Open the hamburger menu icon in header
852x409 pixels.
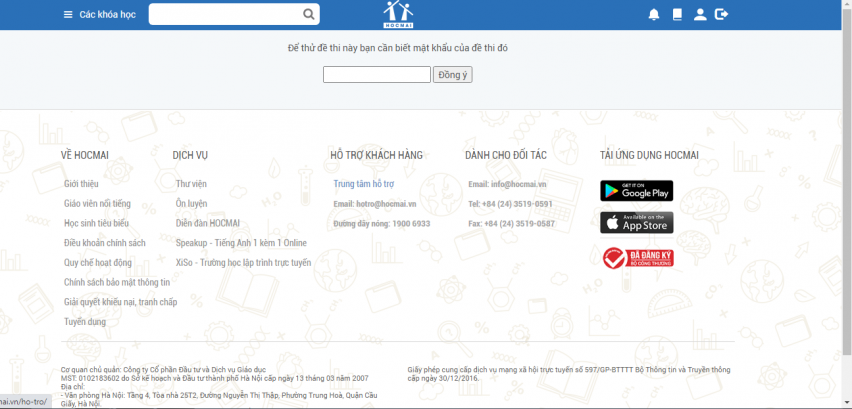(68, 14)
